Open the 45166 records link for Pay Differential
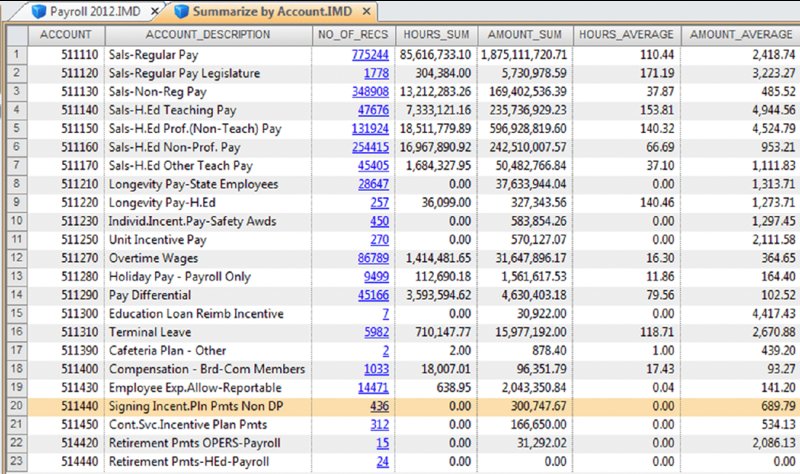Screen dimensions: 800x474 point(373,295)
